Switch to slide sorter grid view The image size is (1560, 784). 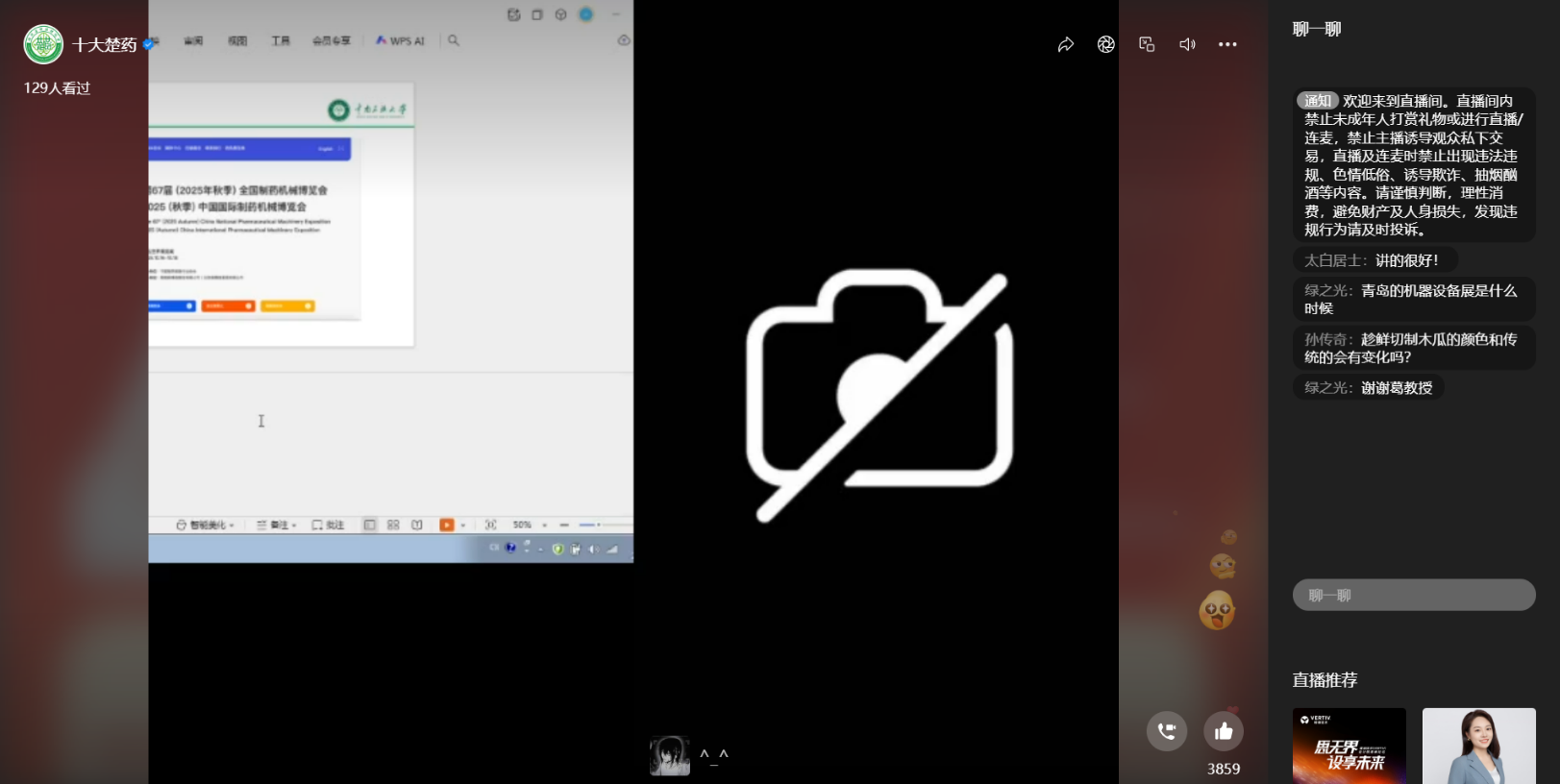(393, 525)
